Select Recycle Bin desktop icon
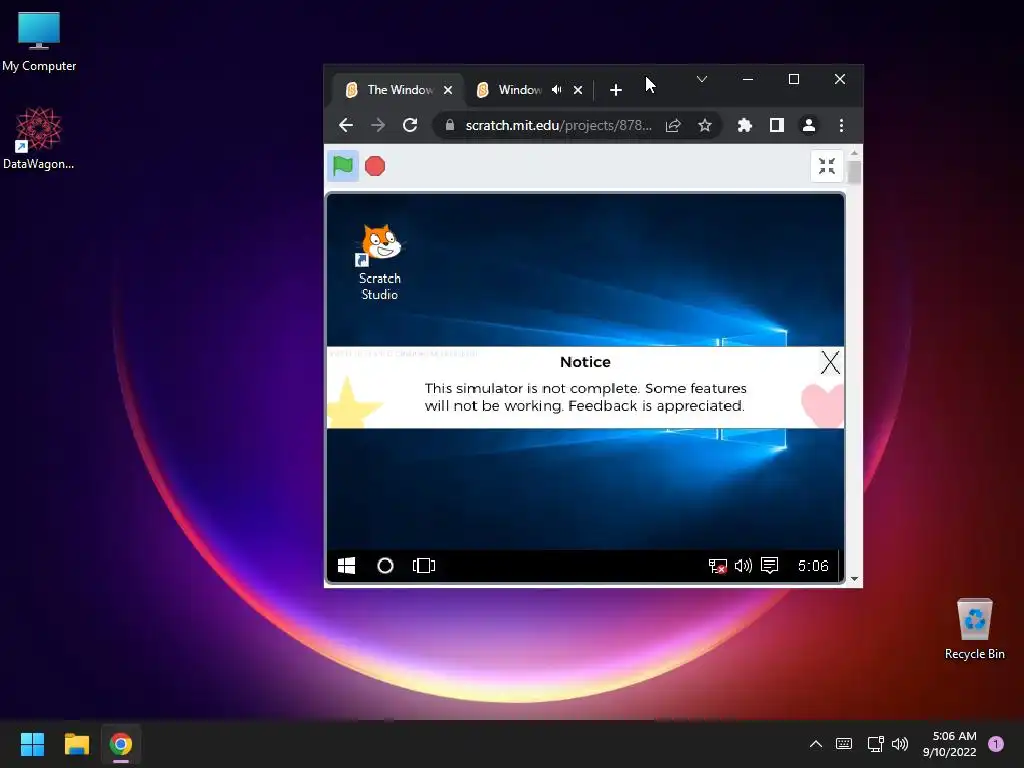Screen dimensions: 1024x768 (974, 628)
